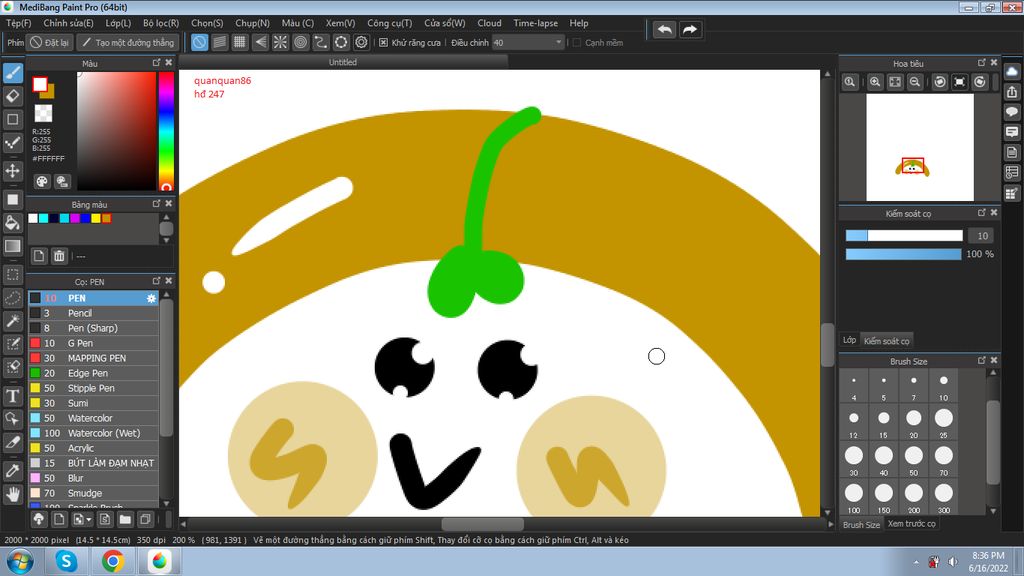Open Chrome from the taskbar
This screenshot has height=576, width=1024.
pyautogui.click(x=112, y=561)
